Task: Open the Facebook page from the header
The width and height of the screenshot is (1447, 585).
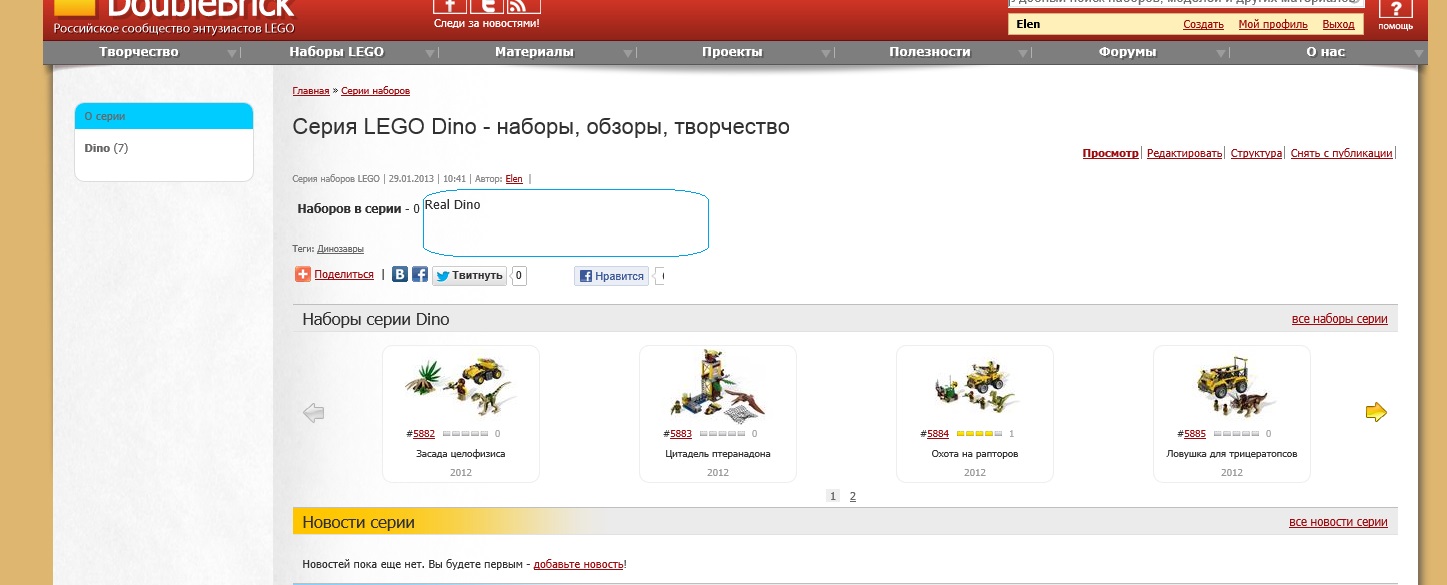Action: (449, 6)
